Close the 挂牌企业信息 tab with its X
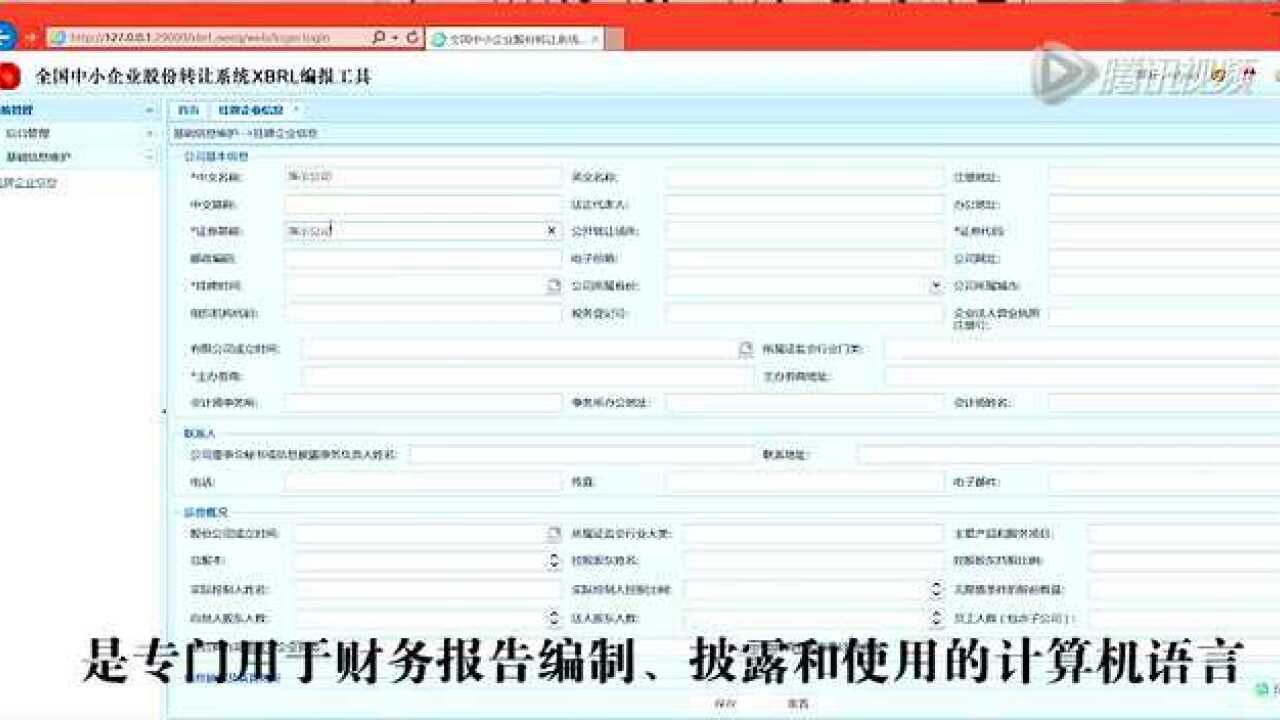The image size is (1280, 720). (296, 110)
